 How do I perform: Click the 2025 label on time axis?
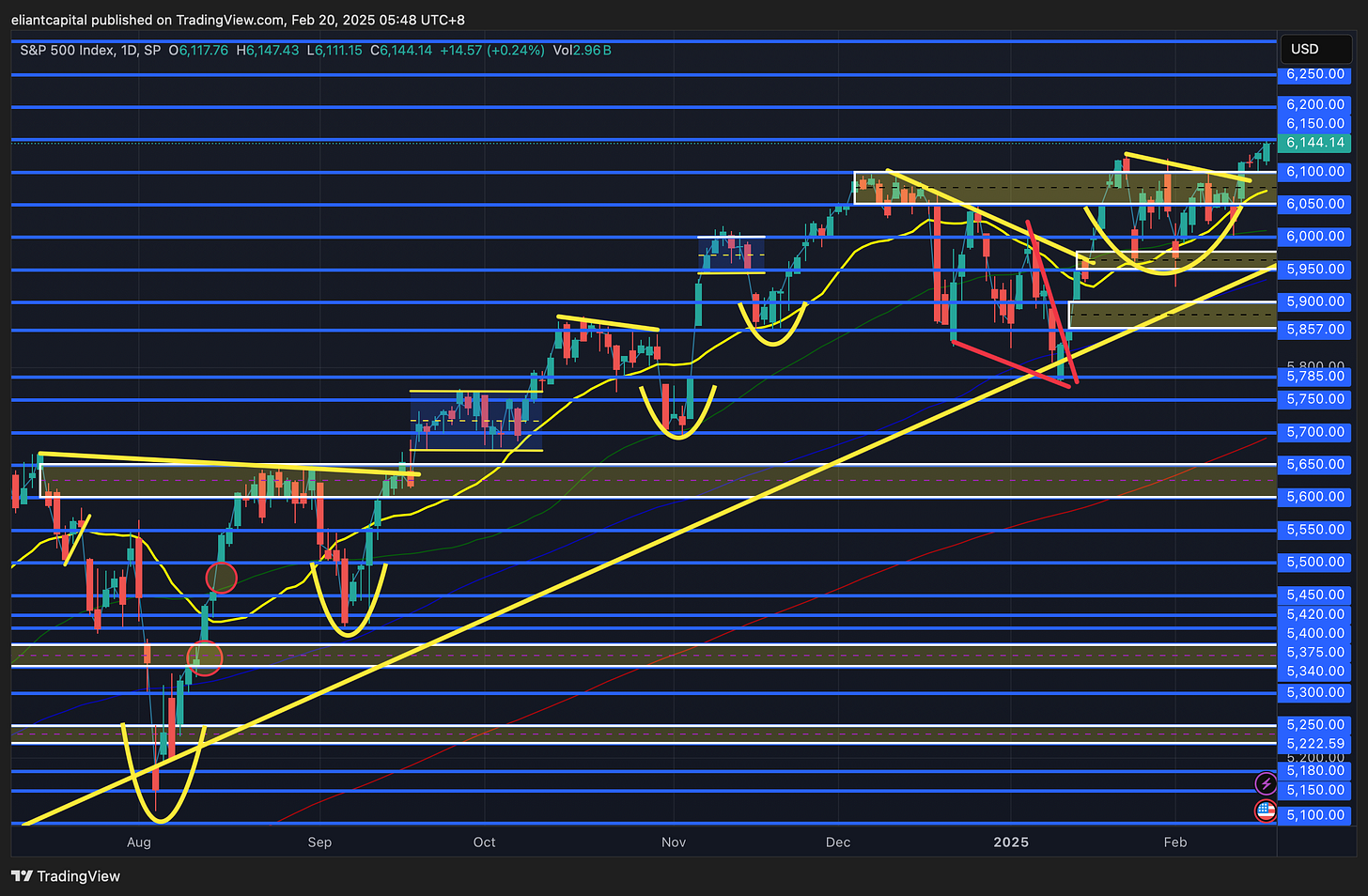coord(1011,842)
